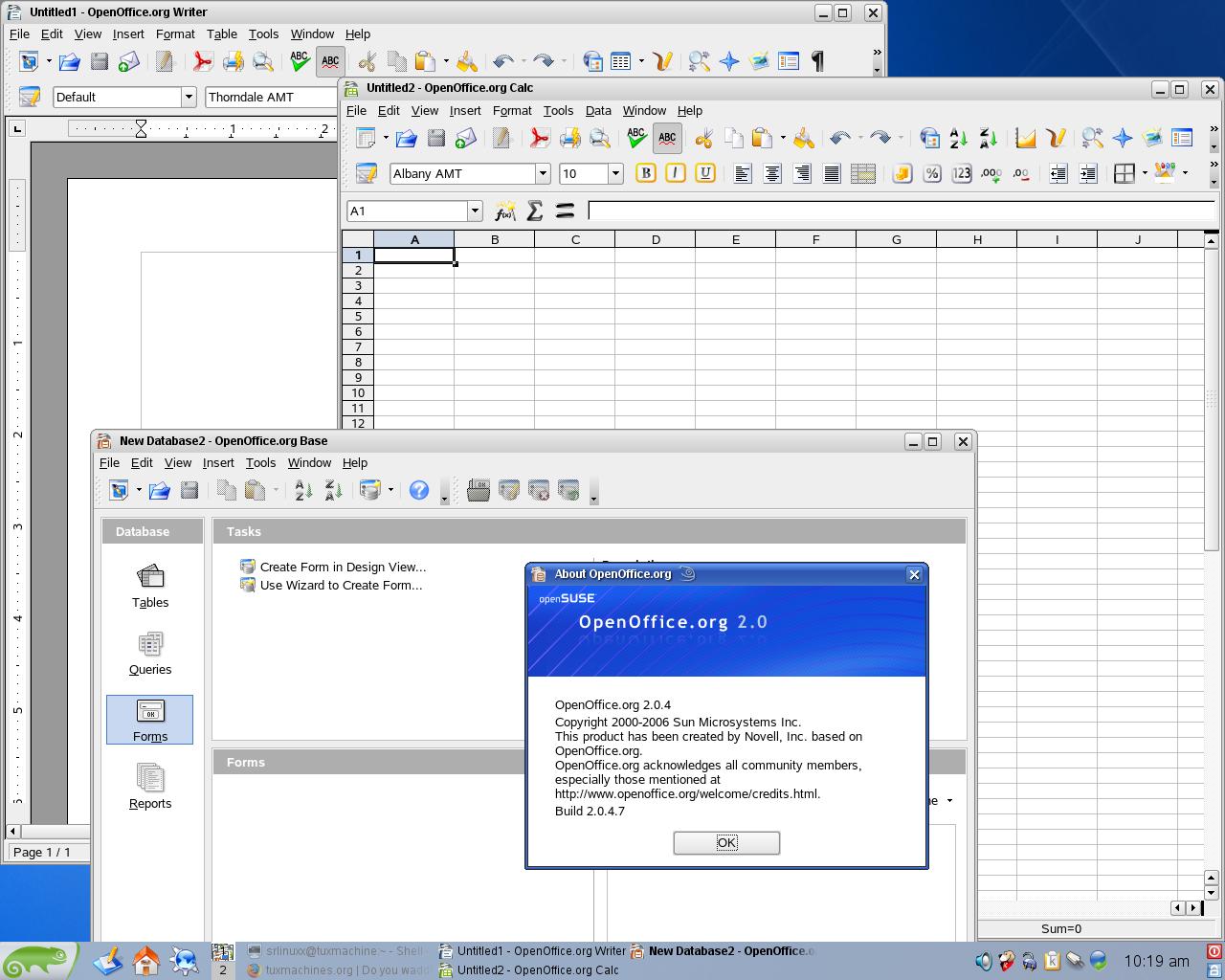Open the Tools menu in Base
The image size is (1225, 980).
pos(260,462)
